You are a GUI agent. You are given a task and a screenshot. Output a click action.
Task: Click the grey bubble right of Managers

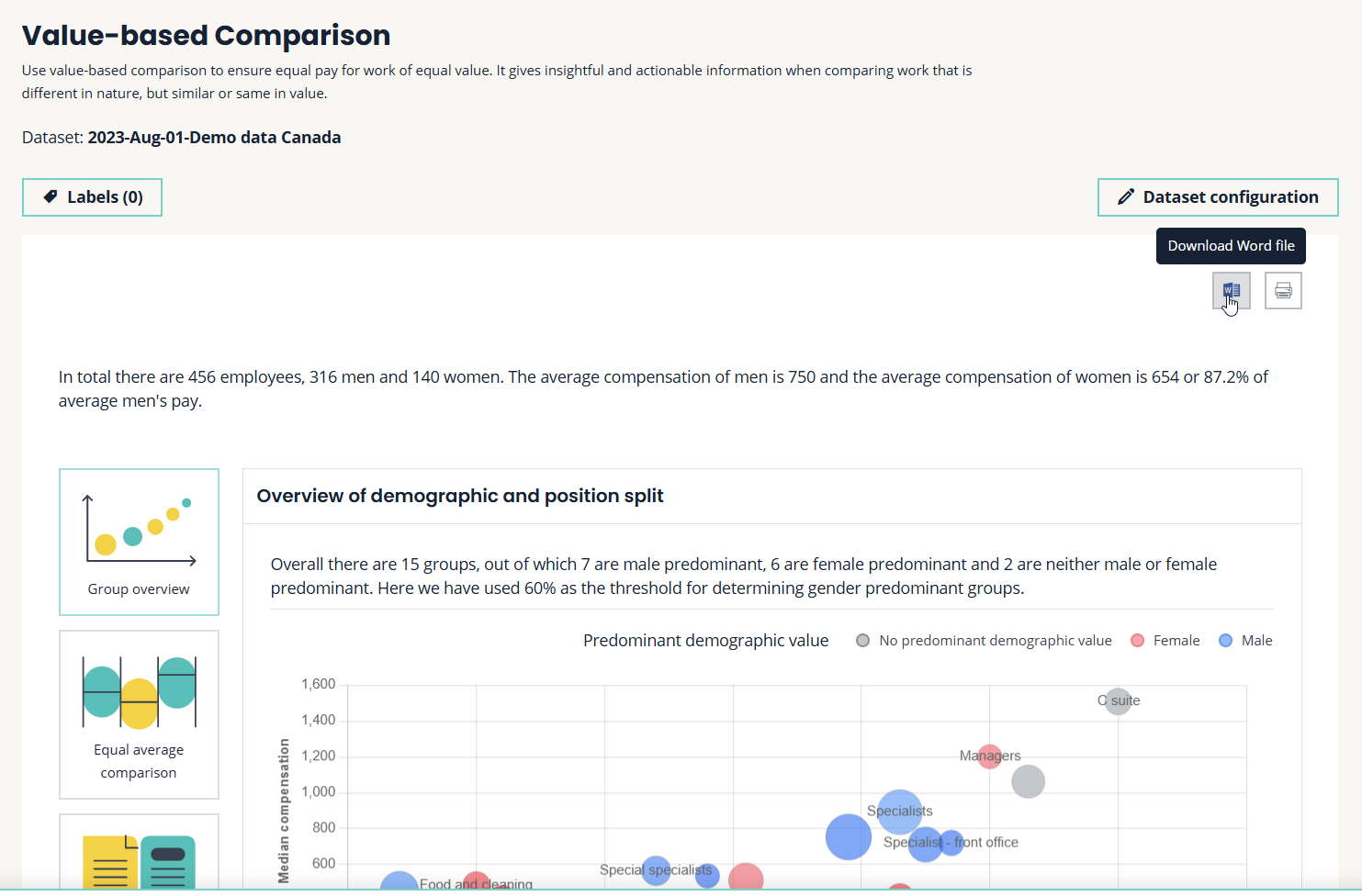[x=1028, y=782]
